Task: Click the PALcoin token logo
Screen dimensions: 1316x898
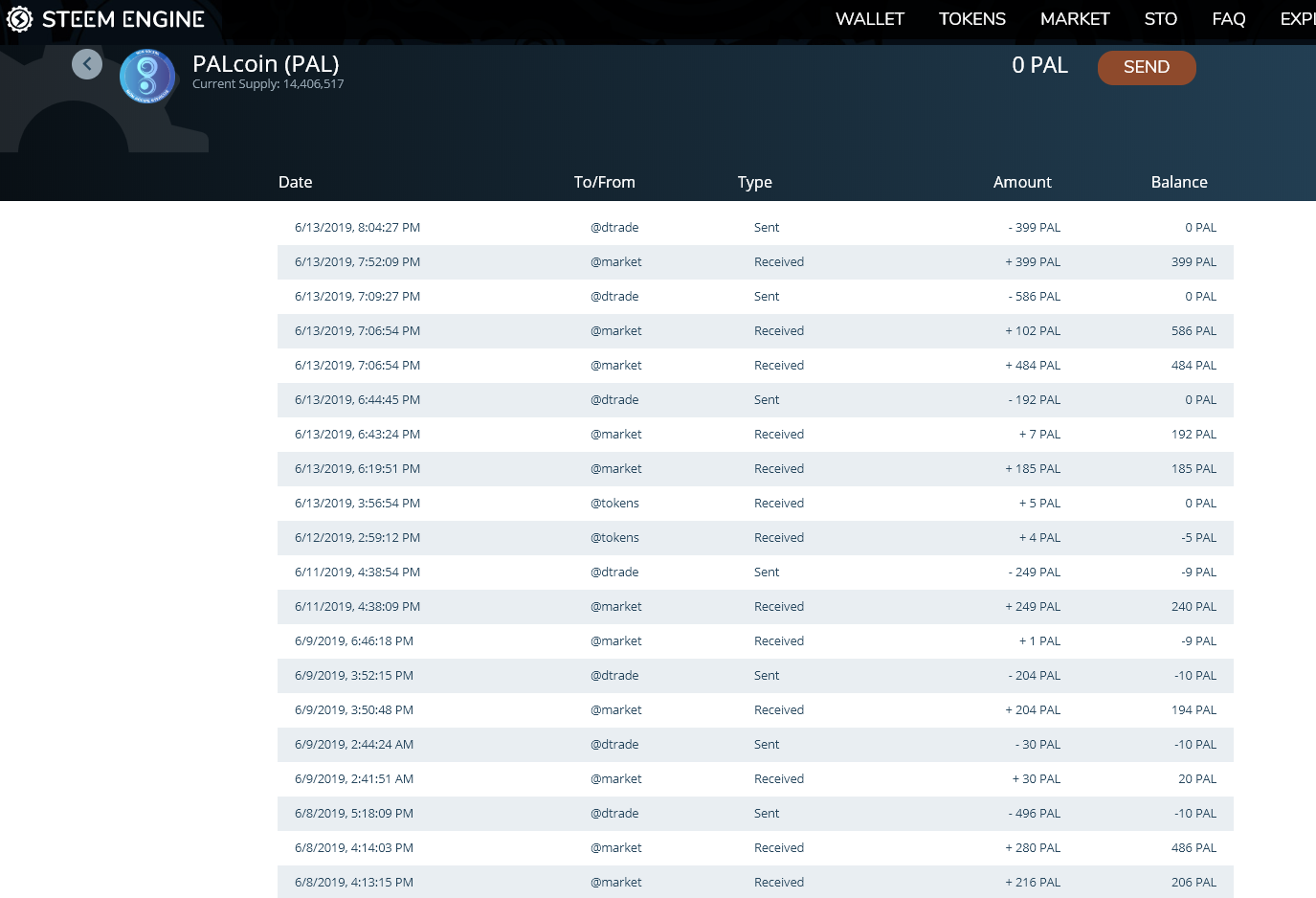Action: 147,76
